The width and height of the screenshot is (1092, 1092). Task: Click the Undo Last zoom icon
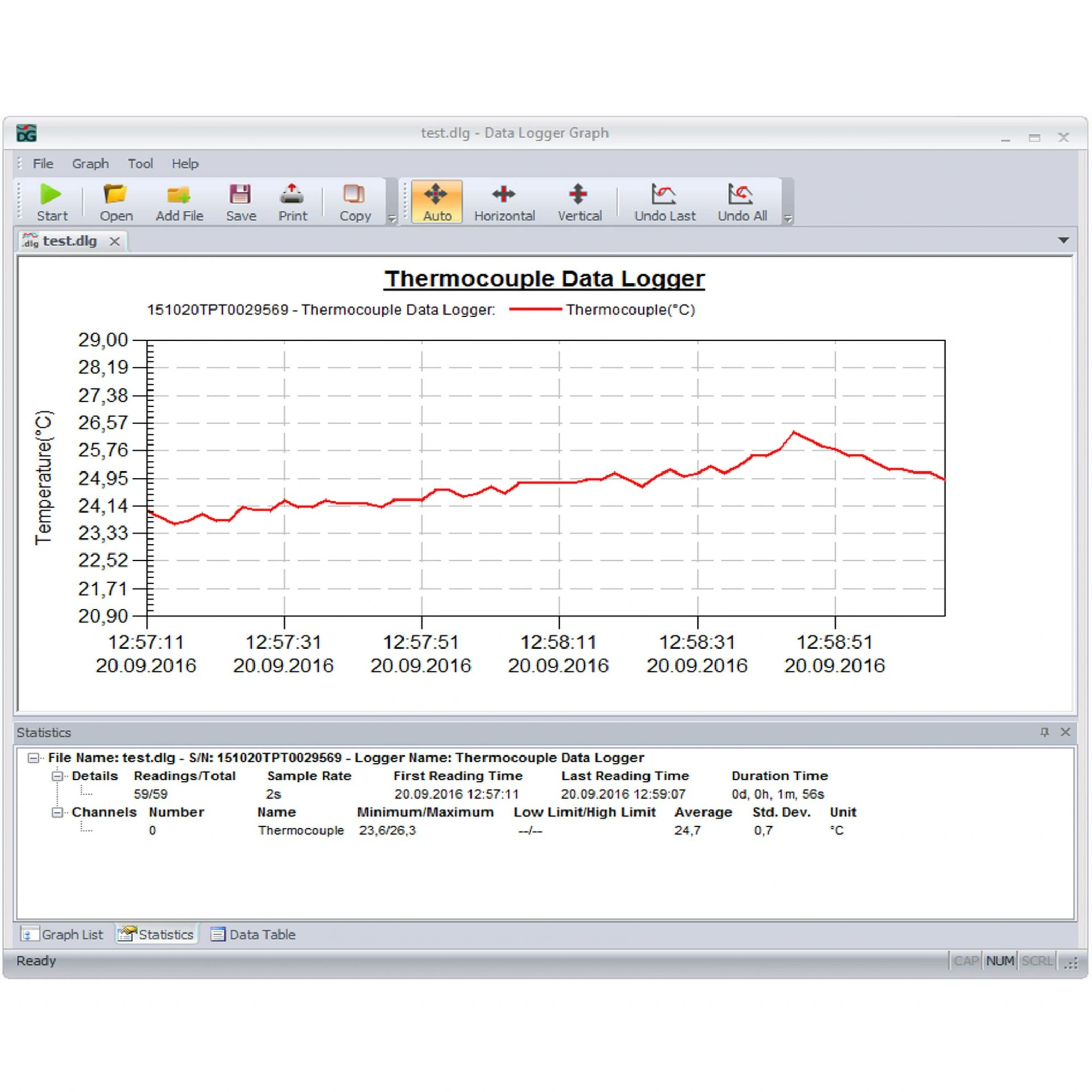tap(663, 194)
